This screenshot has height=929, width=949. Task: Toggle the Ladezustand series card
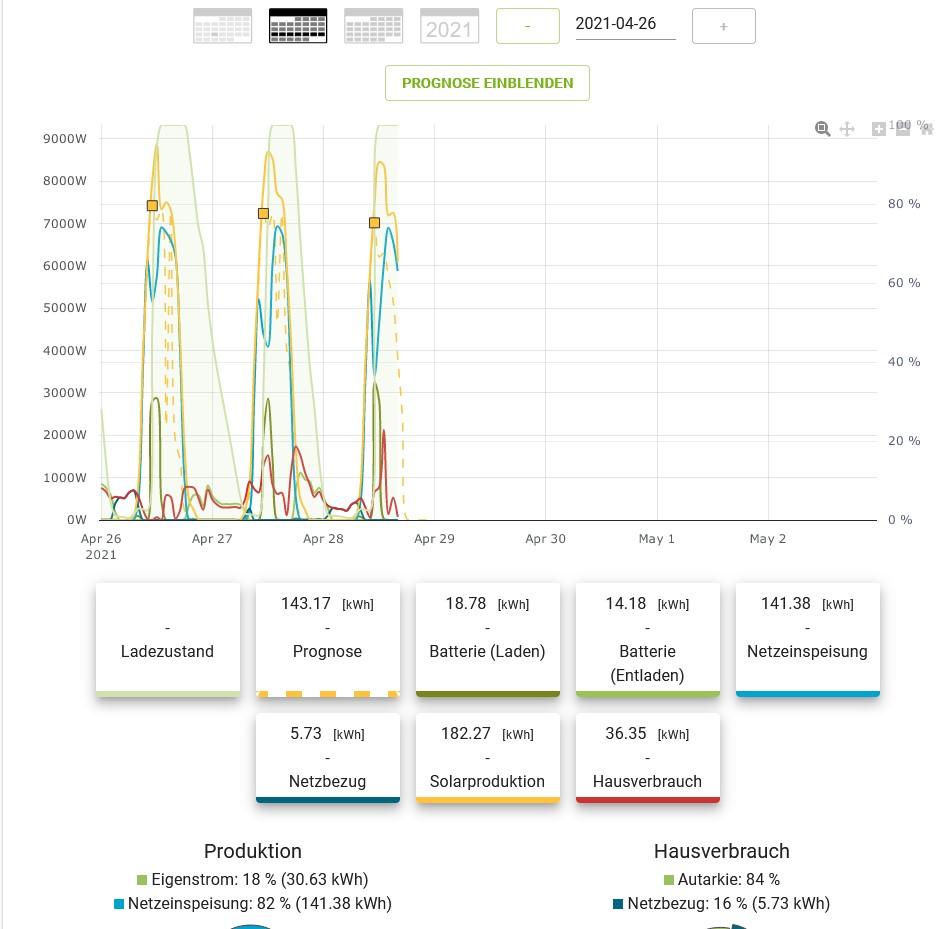tap(168, 640)
